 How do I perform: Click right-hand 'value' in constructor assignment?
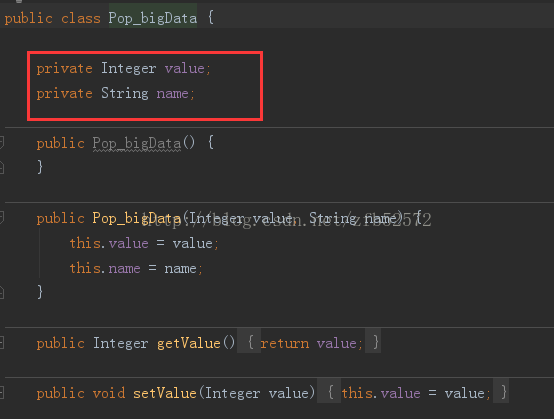pyautogui.click(x=193, y=243)
